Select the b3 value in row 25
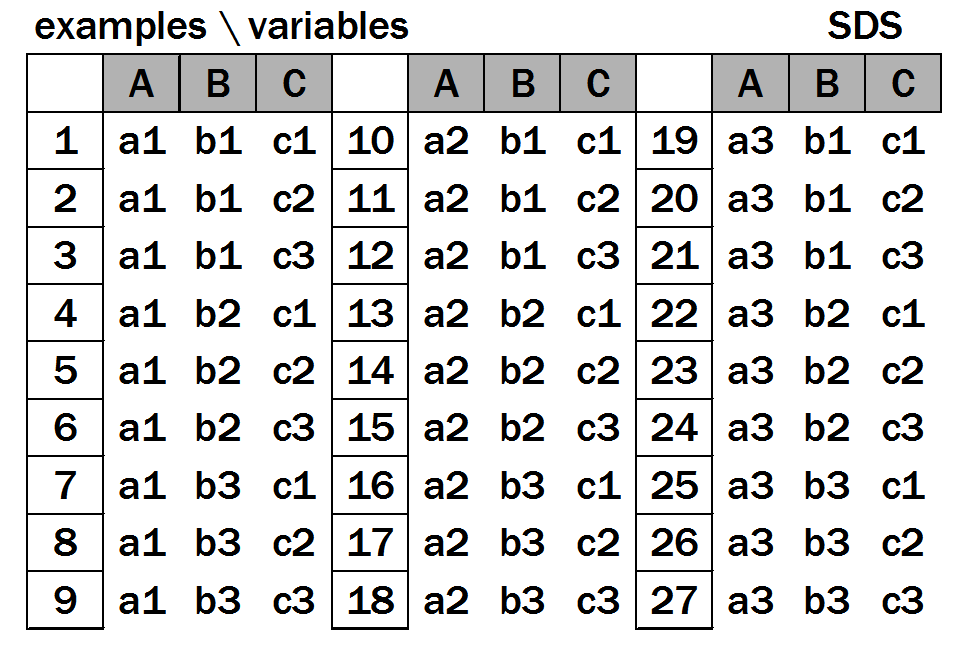This screenshot has height=647, width=969. coord(826,486)
